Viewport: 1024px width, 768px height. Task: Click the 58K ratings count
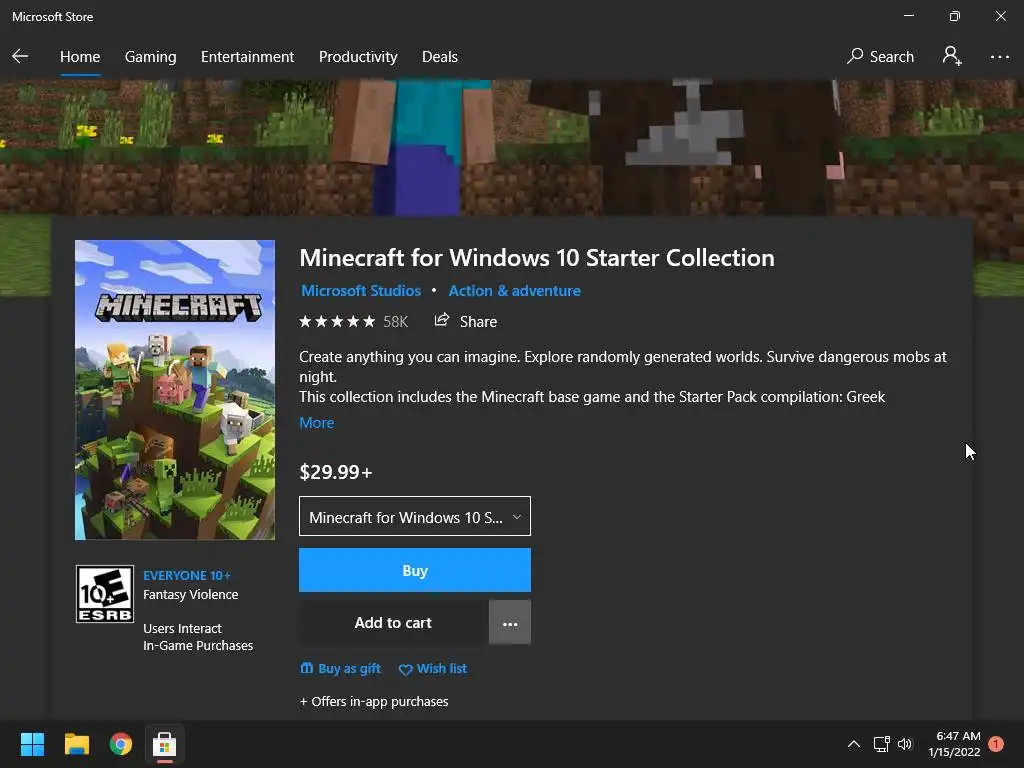point(395,322)
